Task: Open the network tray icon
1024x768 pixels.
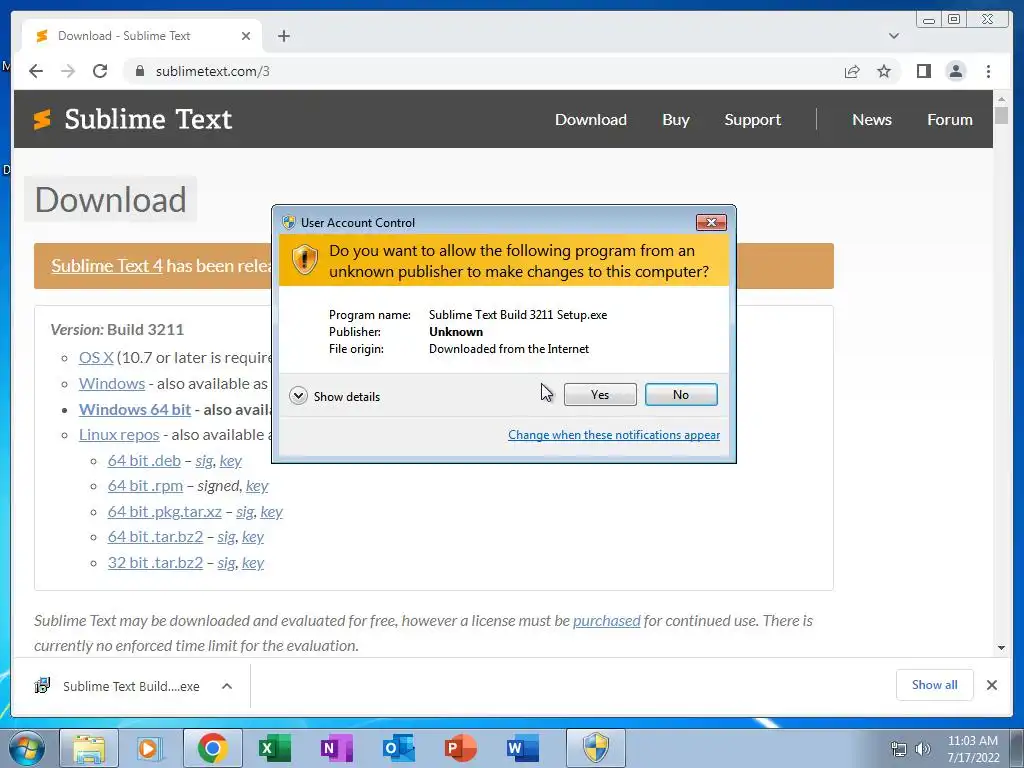Action: click(899, 748)
